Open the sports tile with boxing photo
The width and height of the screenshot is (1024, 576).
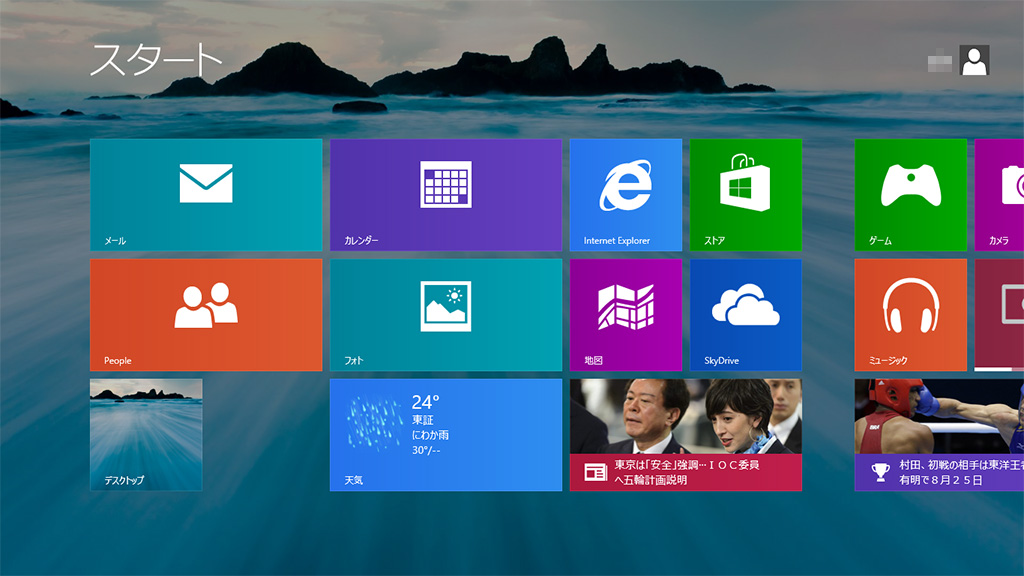coord(939,435)
